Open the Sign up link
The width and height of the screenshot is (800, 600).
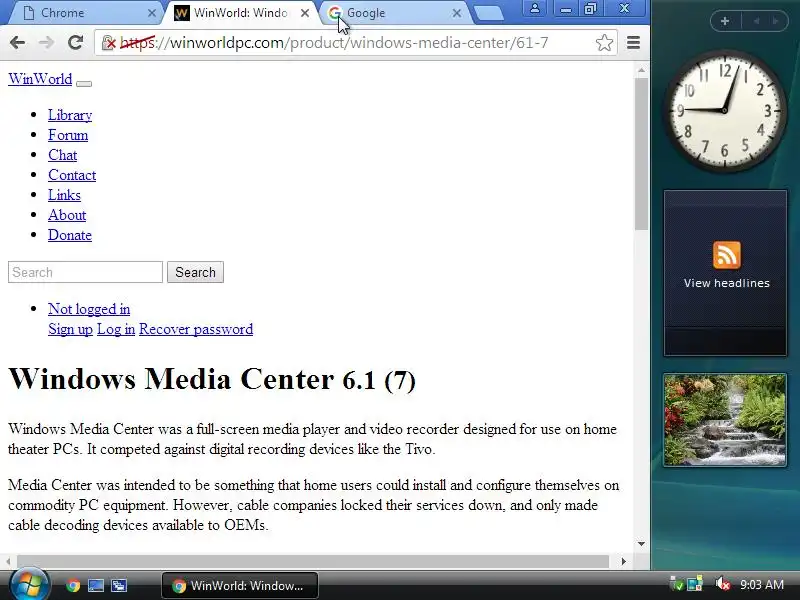(70, 329)
